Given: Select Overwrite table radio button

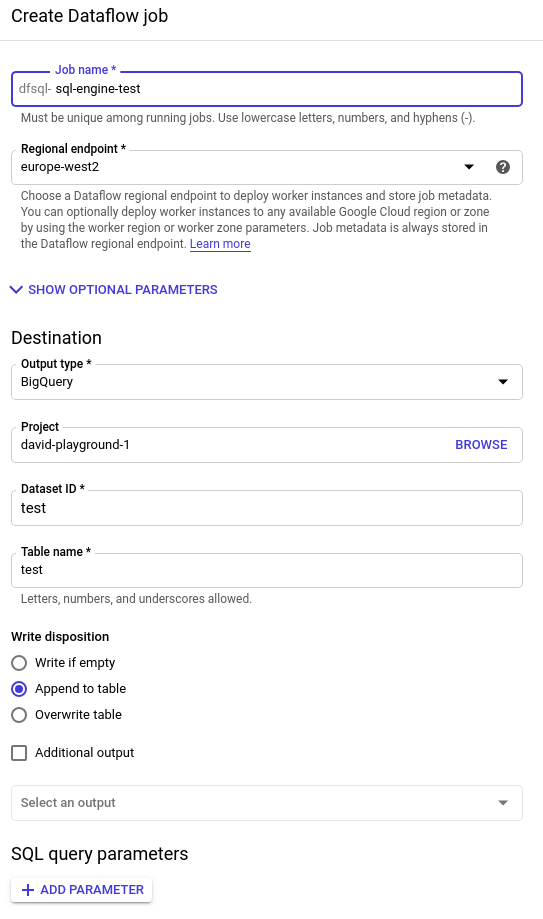Looking at the screenshot, I should click(x=19, y=715).
